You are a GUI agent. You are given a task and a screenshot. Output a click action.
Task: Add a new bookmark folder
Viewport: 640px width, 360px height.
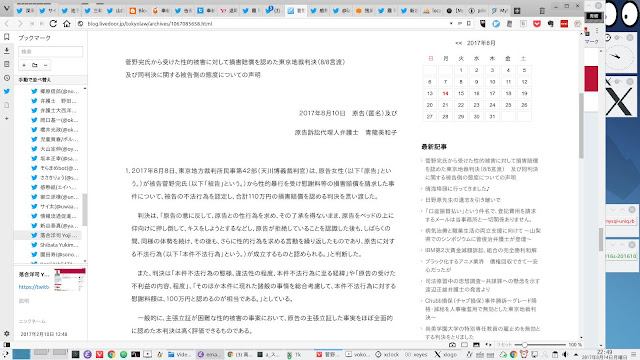tap(35, 65)
